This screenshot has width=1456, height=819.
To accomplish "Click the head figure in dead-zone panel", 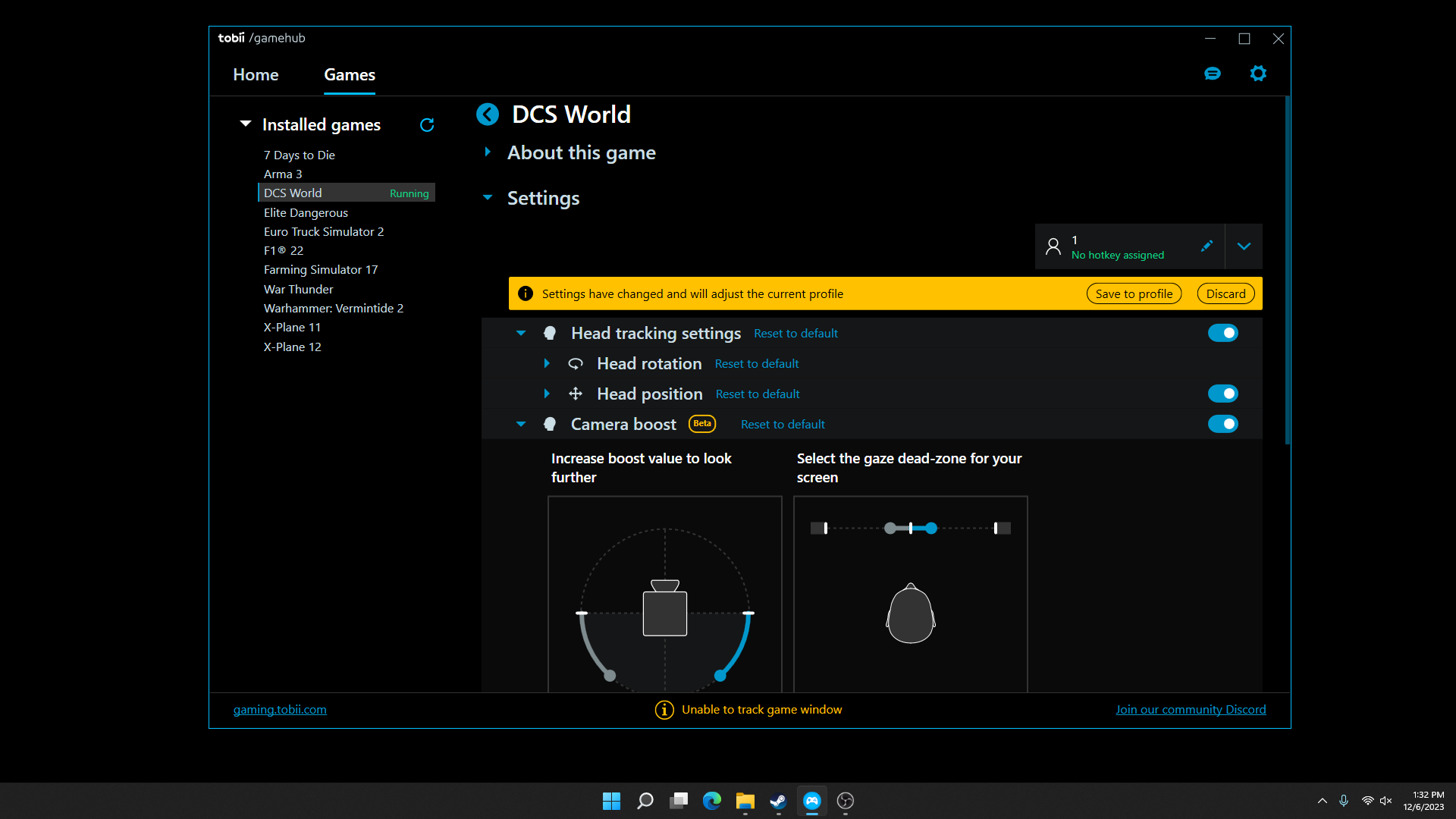I will coord(911,613).
